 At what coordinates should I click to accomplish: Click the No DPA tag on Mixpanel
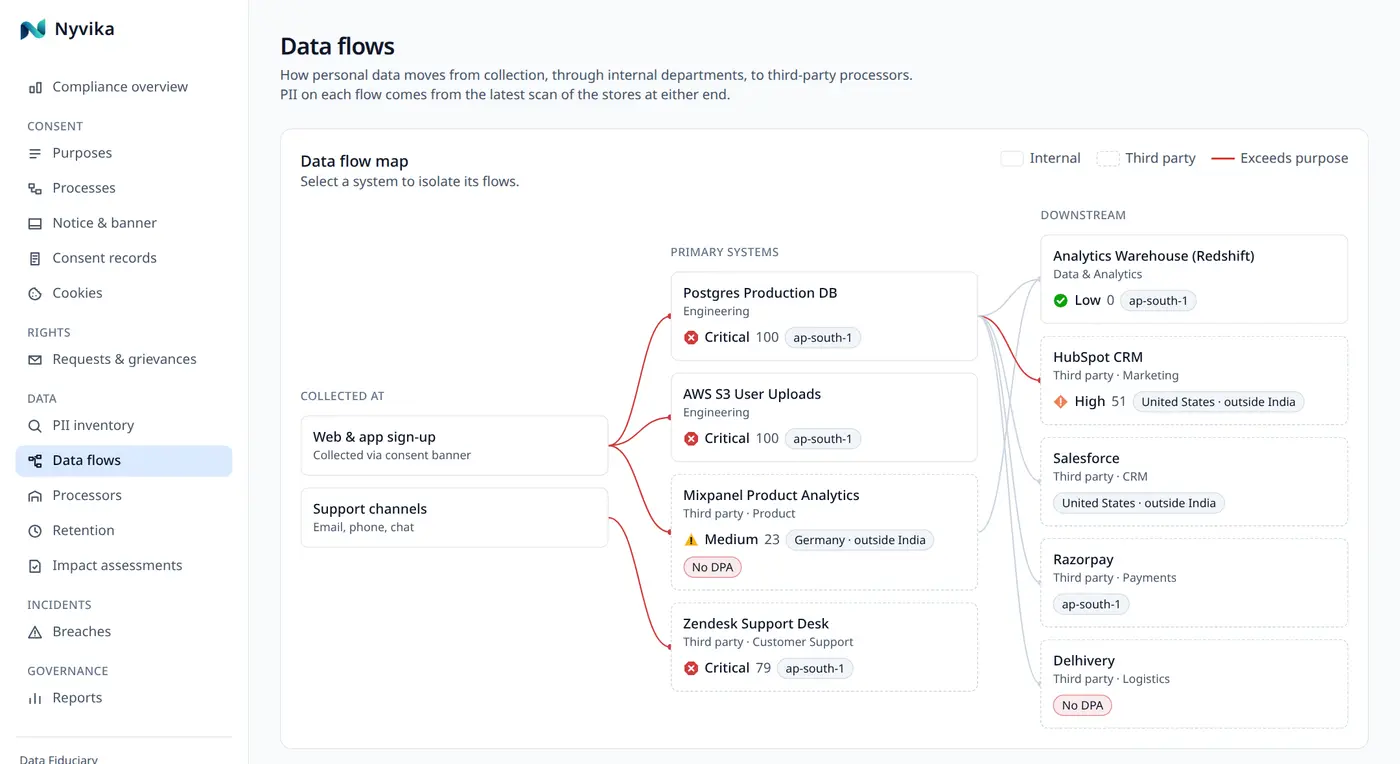click(x=713, y=567)
